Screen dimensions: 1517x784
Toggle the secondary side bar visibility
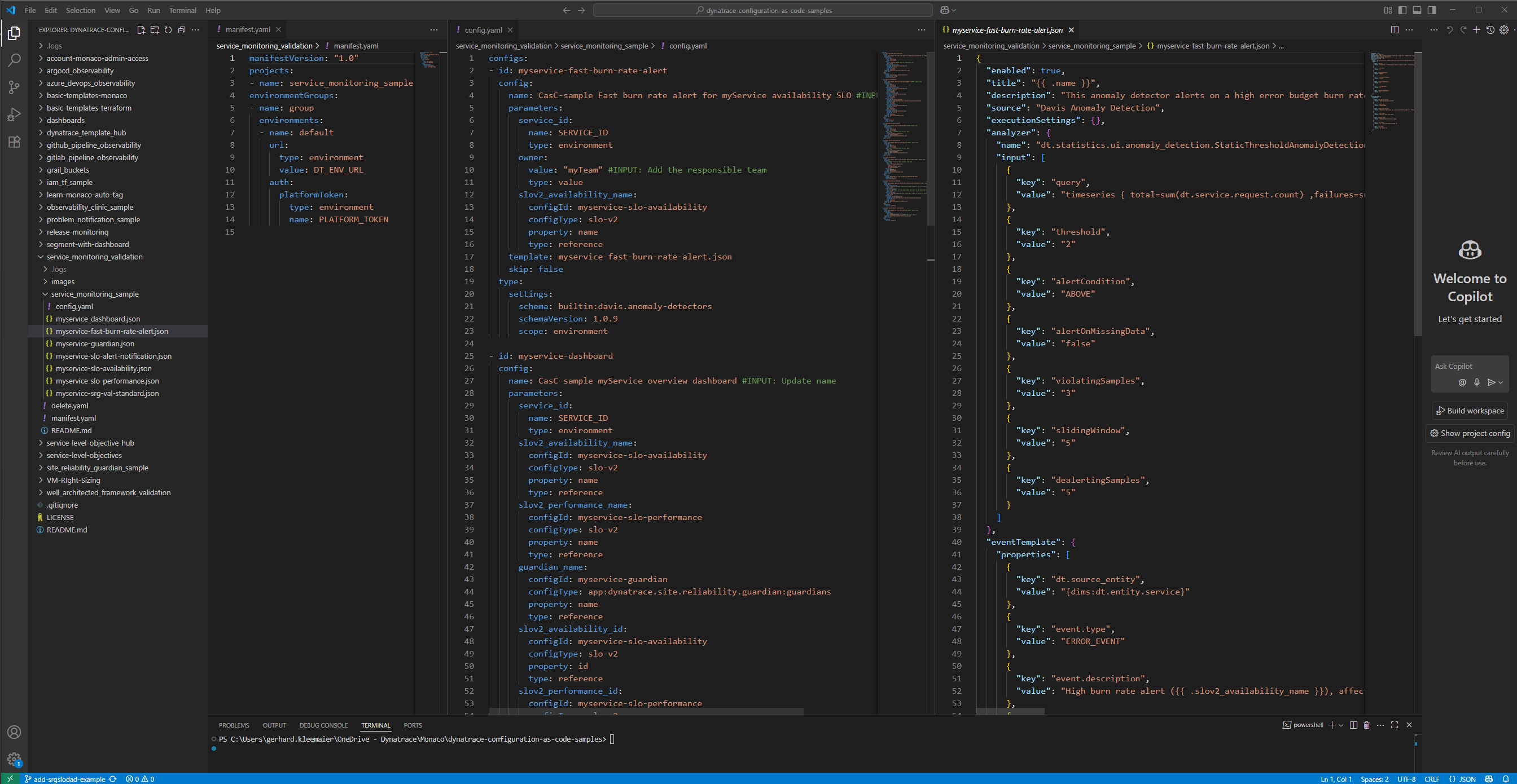point(1432,10)
